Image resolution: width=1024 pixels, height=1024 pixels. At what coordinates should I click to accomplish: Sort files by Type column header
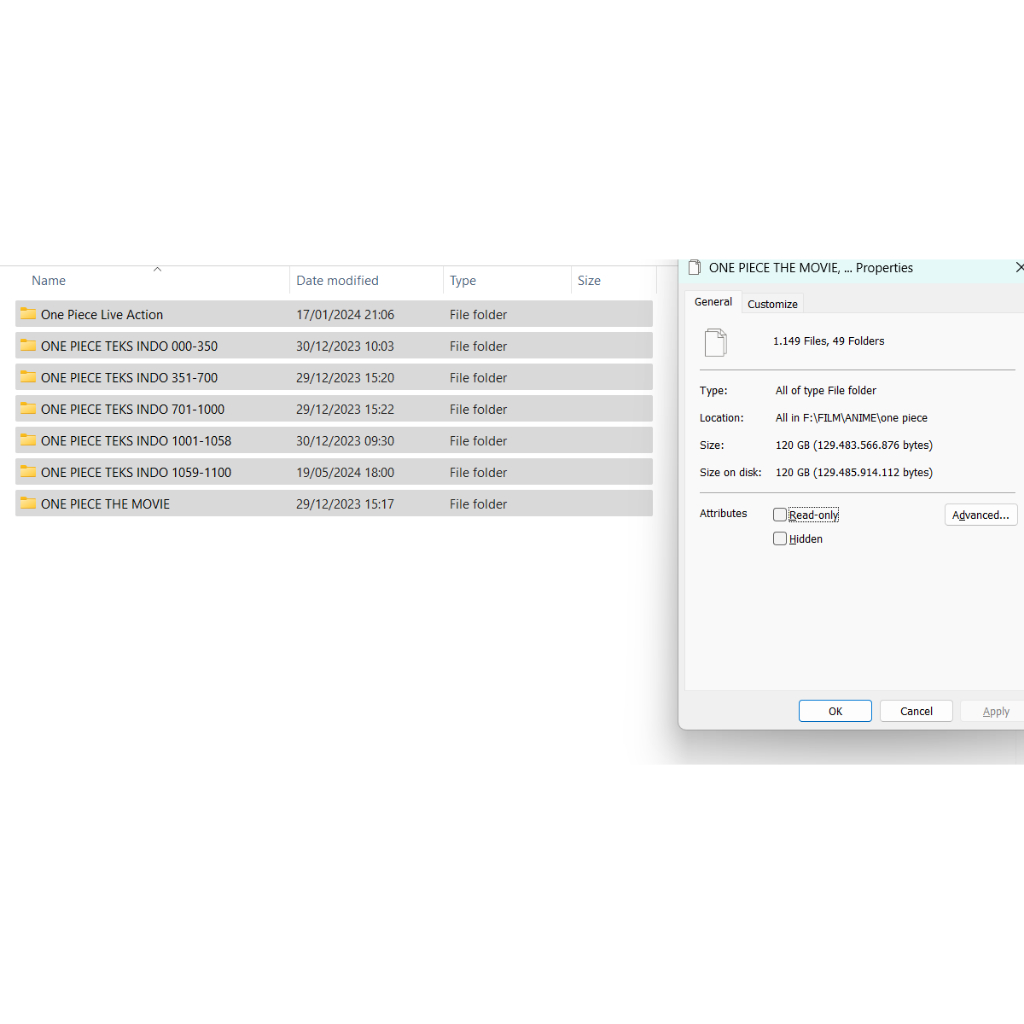coord(463,281)
